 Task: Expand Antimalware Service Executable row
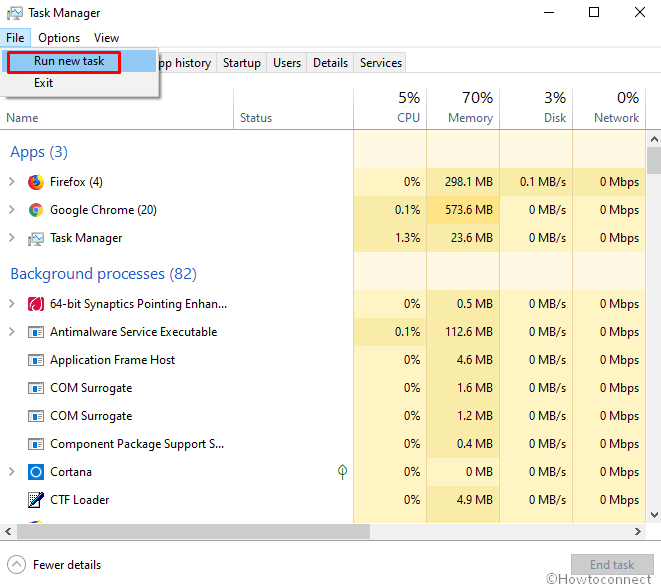point(12,332)
